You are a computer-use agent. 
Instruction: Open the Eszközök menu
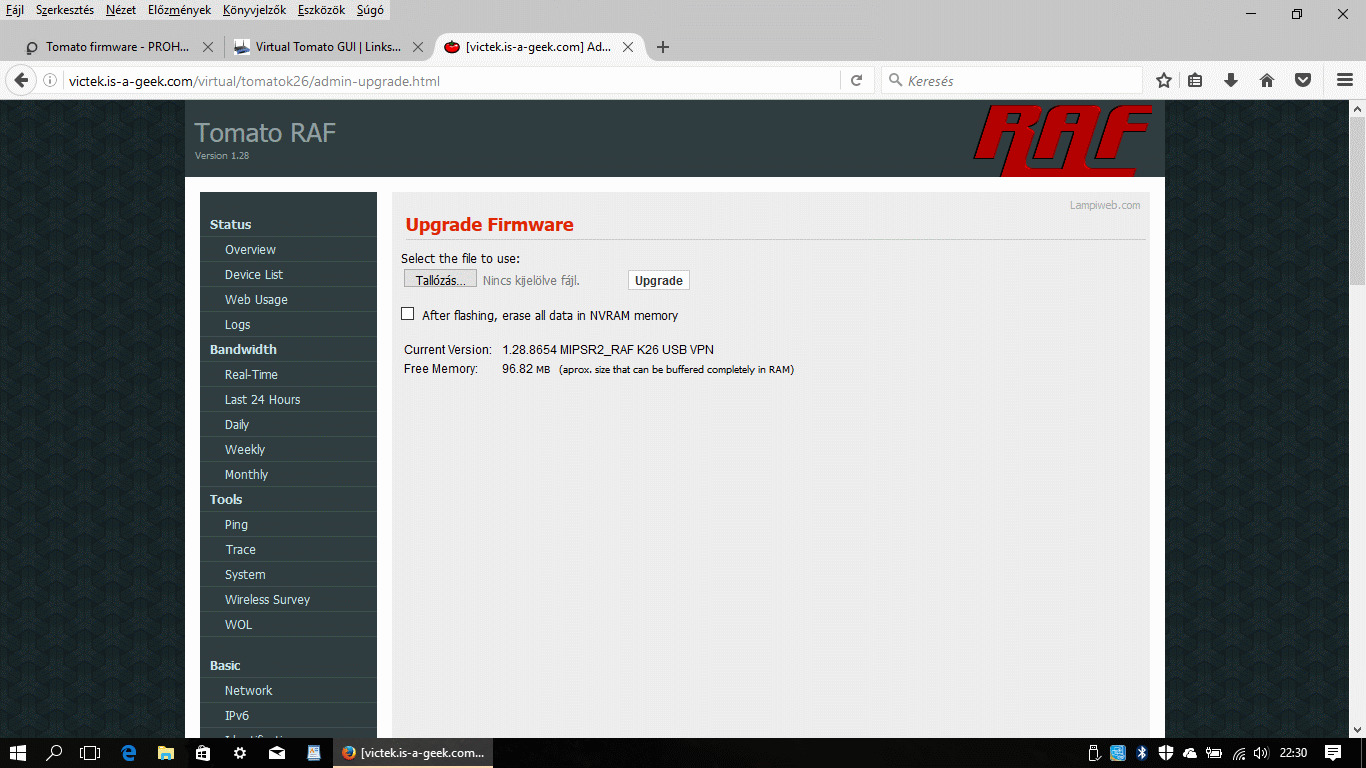click(x=322, y=10)
